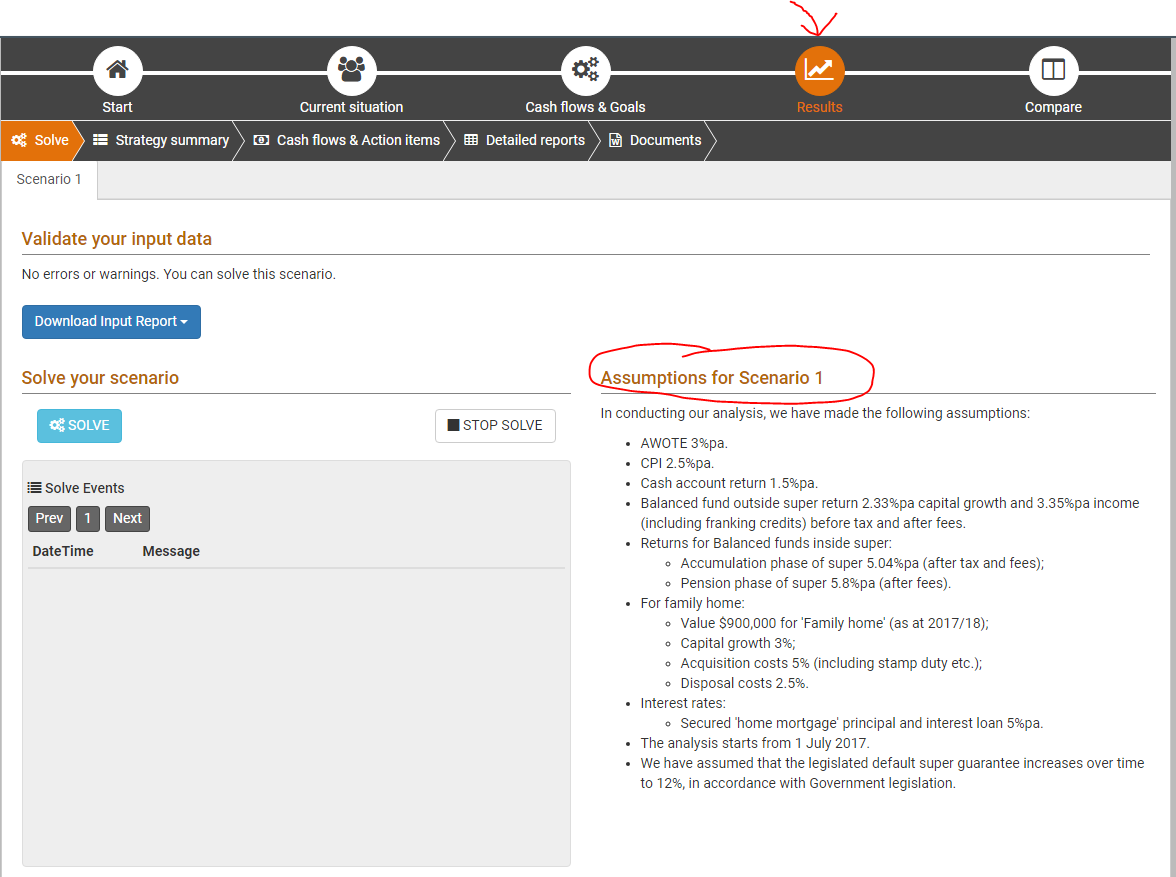Viewport: 1176px width, 877px height.
Task: Open Current situation people icon
Action: pyautogui.click(x=352, y=71)
